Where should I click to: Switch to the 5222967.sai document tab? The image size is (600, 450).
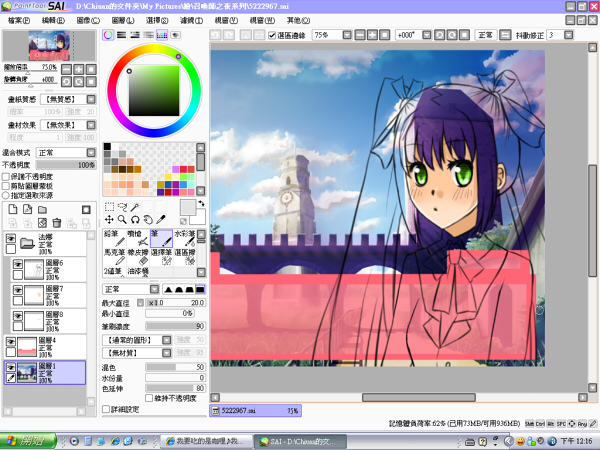coord(256,411)
